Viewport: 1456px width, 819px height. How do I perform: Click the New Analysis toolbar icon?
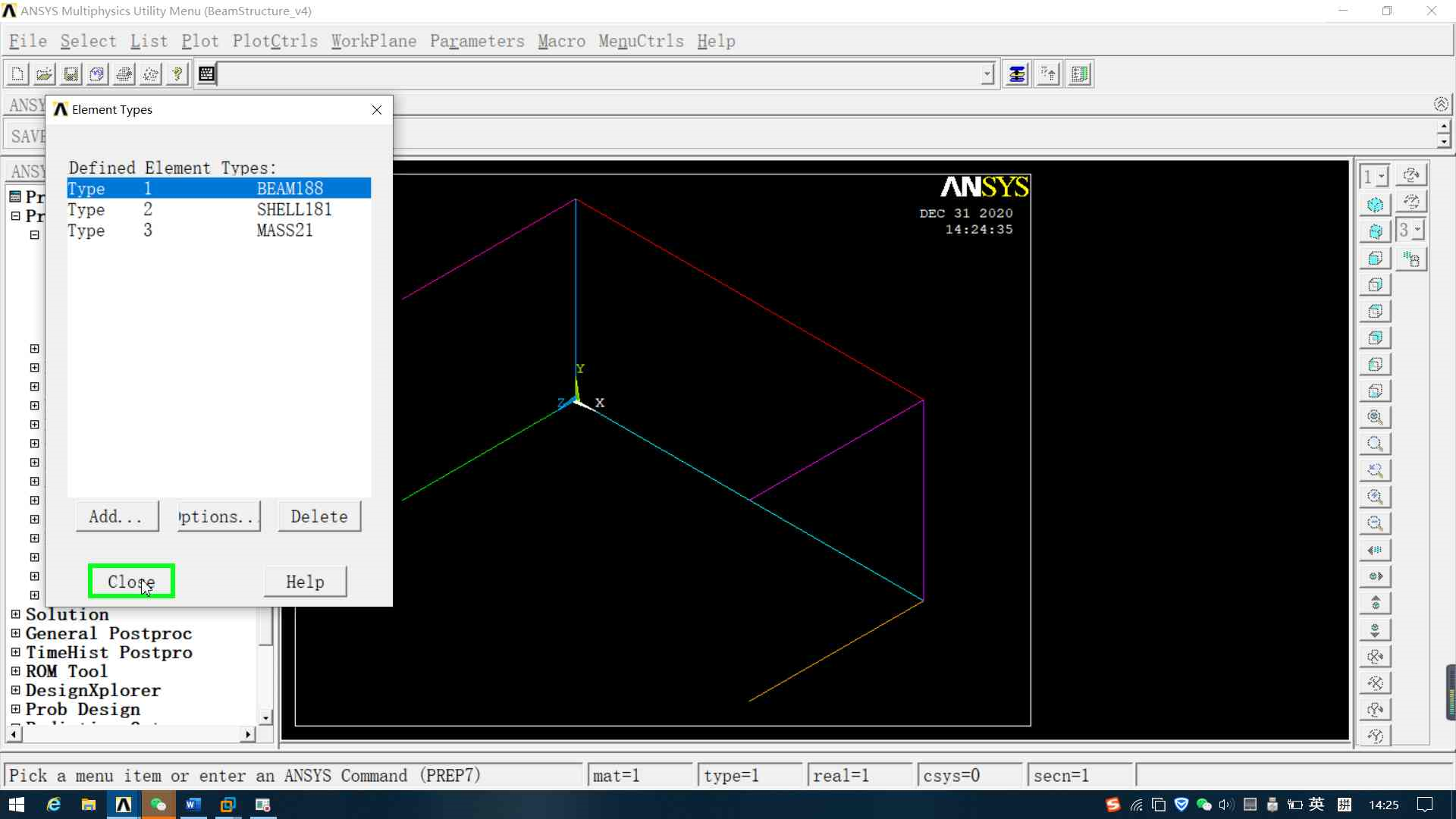click(17, 74)
